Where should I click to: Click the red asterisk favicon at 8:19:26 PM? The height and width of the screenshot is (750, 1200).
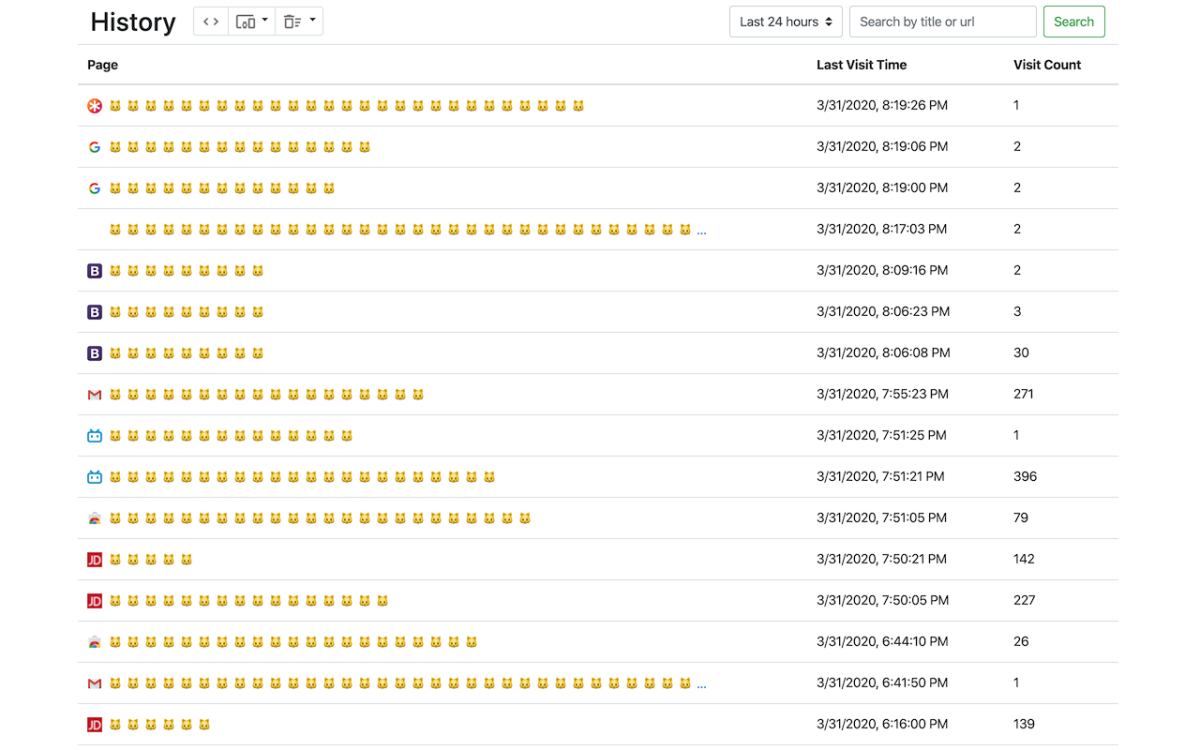click(x=95, y=106)
